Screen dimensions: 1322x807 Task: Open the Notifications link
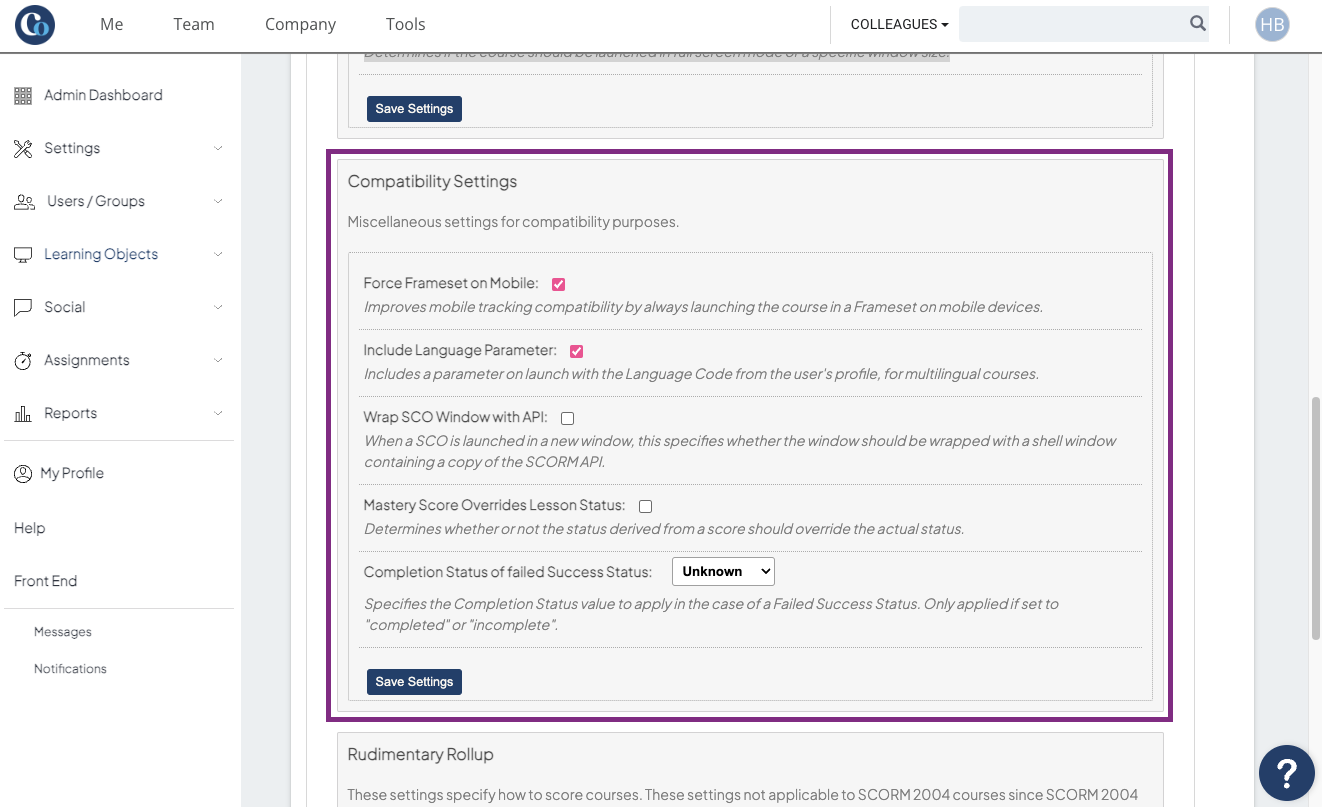coord(70,669)
